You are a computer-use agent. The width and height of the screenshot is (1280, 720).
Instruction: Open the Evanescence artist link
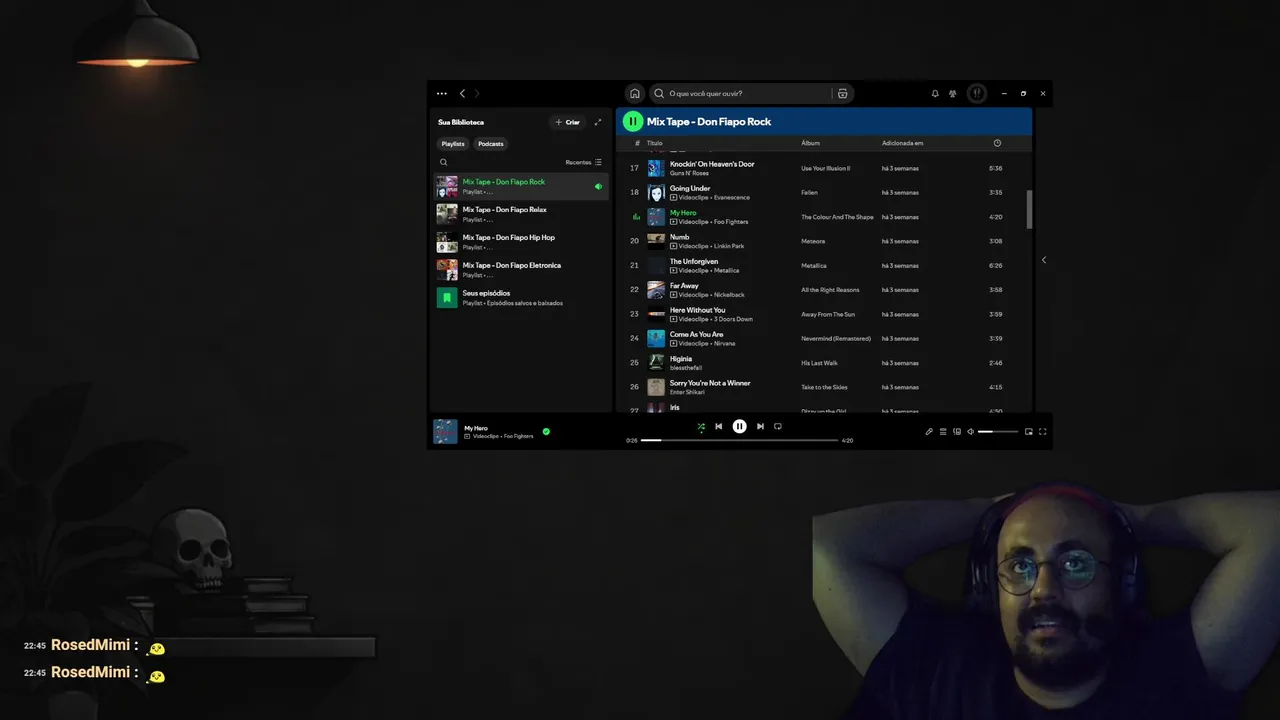click(x=731, y=197)
